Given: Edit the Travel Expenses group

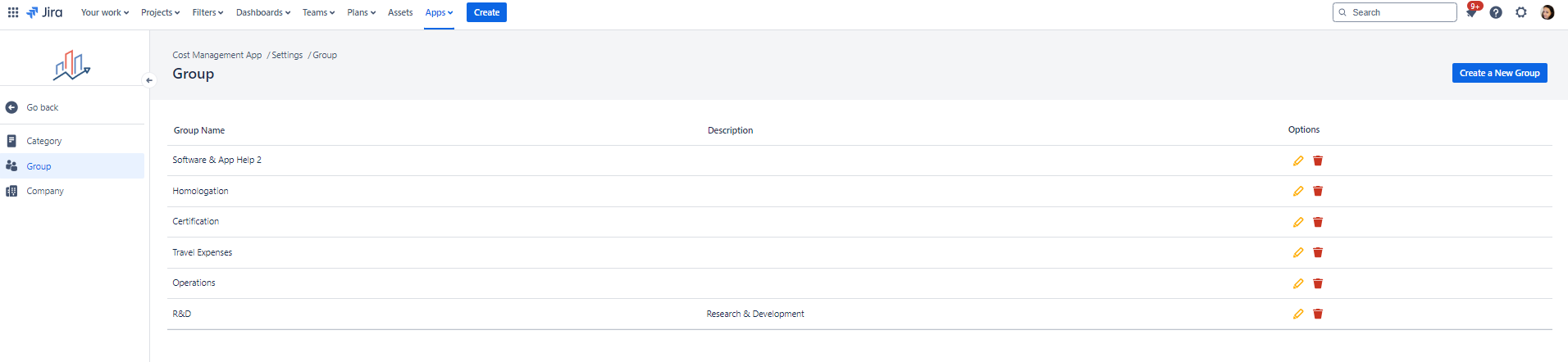Looking at the screenshot, I should (x=1298, y=252).
